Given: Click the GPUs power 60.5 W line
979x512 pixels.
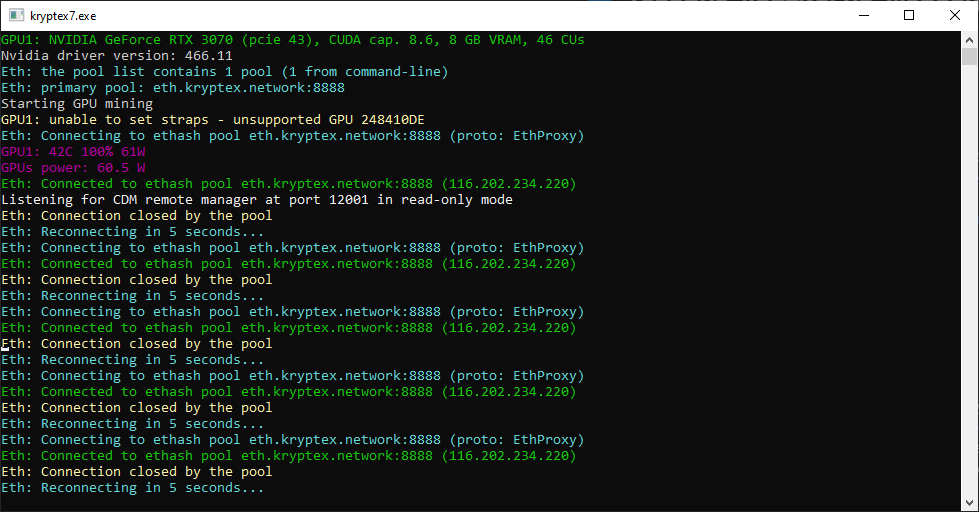Looking at the screenshot, I should point(74,168).
